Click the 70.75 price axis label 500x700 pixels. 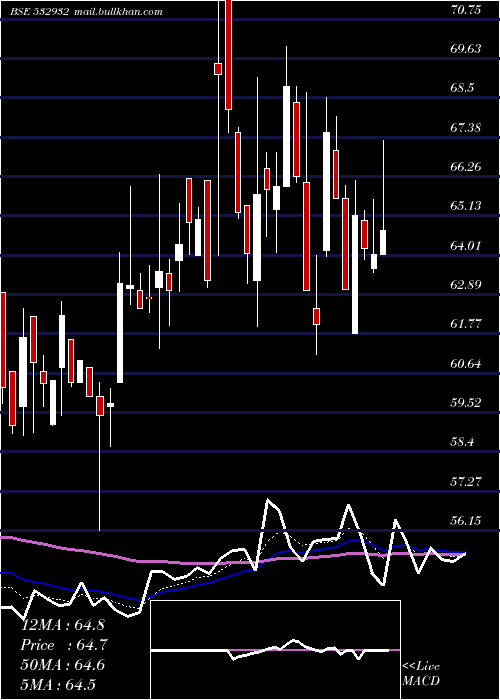[x=466, y=9]
